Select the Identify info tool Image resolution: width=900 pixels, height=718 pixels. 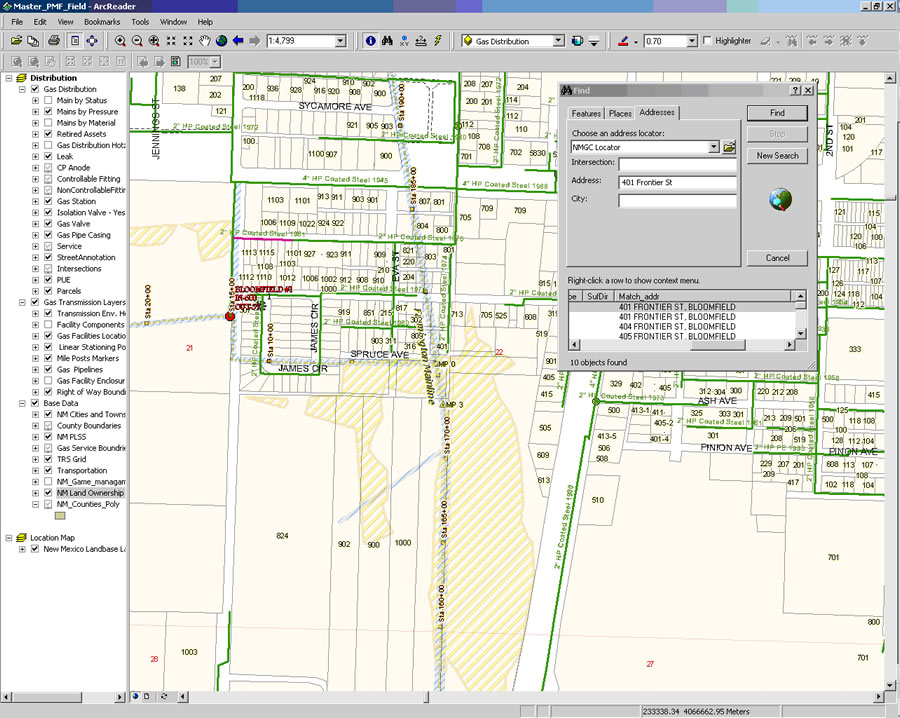[371, 41]
